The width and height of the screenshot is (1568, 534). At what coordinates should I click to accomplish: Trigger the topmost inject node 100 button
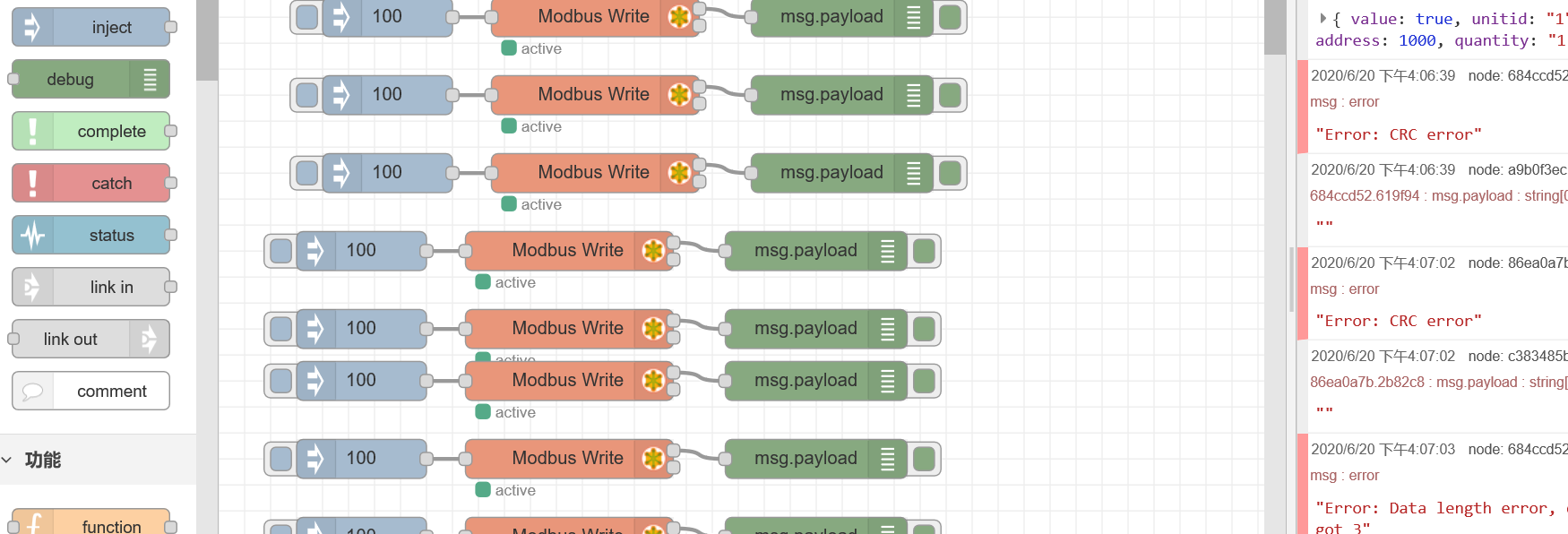[306, 17]
